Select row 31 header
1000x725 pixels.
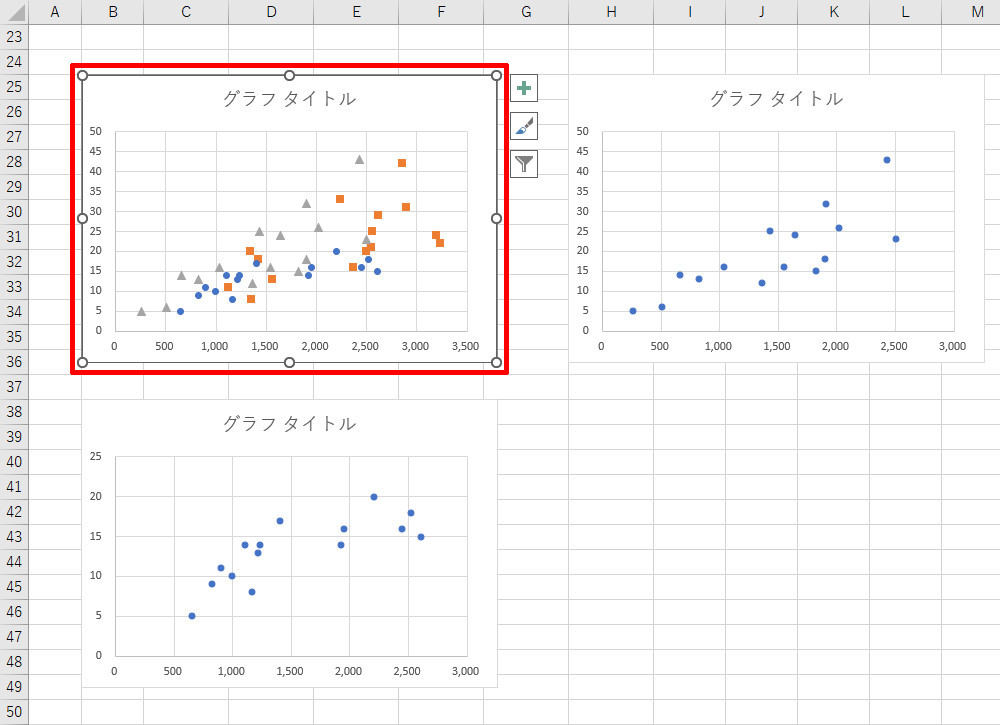tap(14, 237)
